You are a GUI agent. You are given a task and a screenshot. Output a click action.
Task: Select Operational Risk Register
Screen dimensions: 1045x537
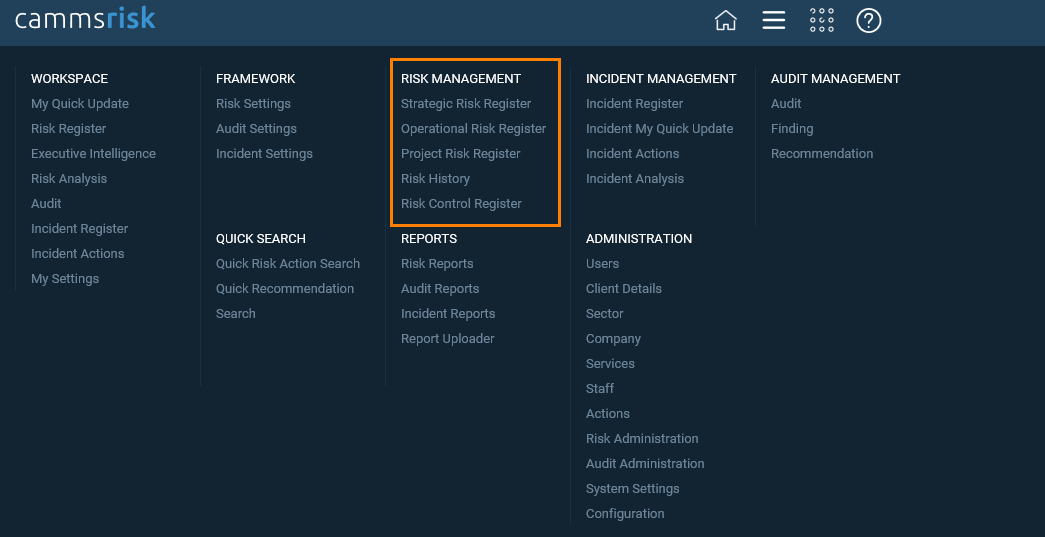pyautogui.click(x=473, y=129)
